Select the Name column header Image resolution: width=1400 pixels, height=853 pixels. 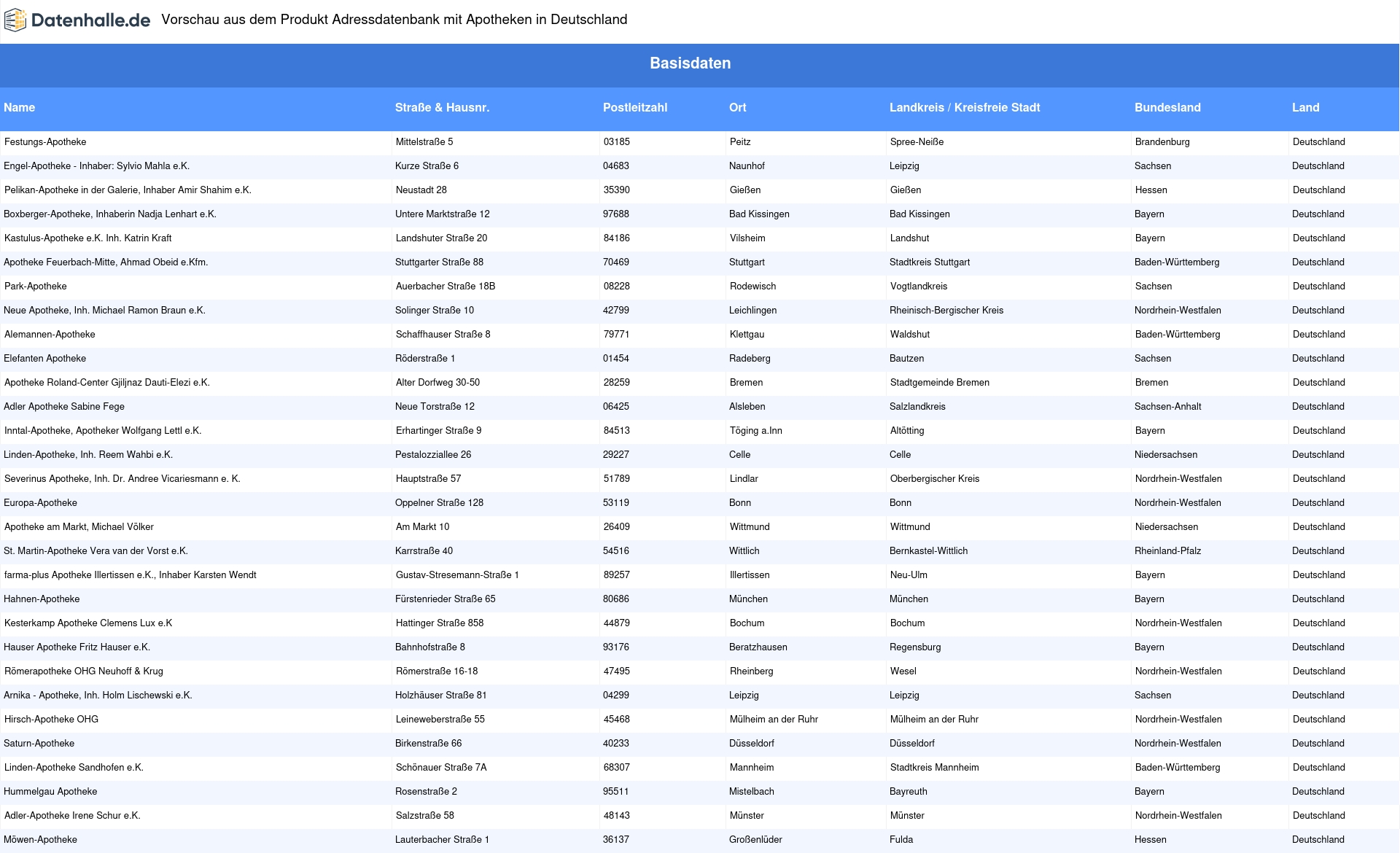point(20,107)
